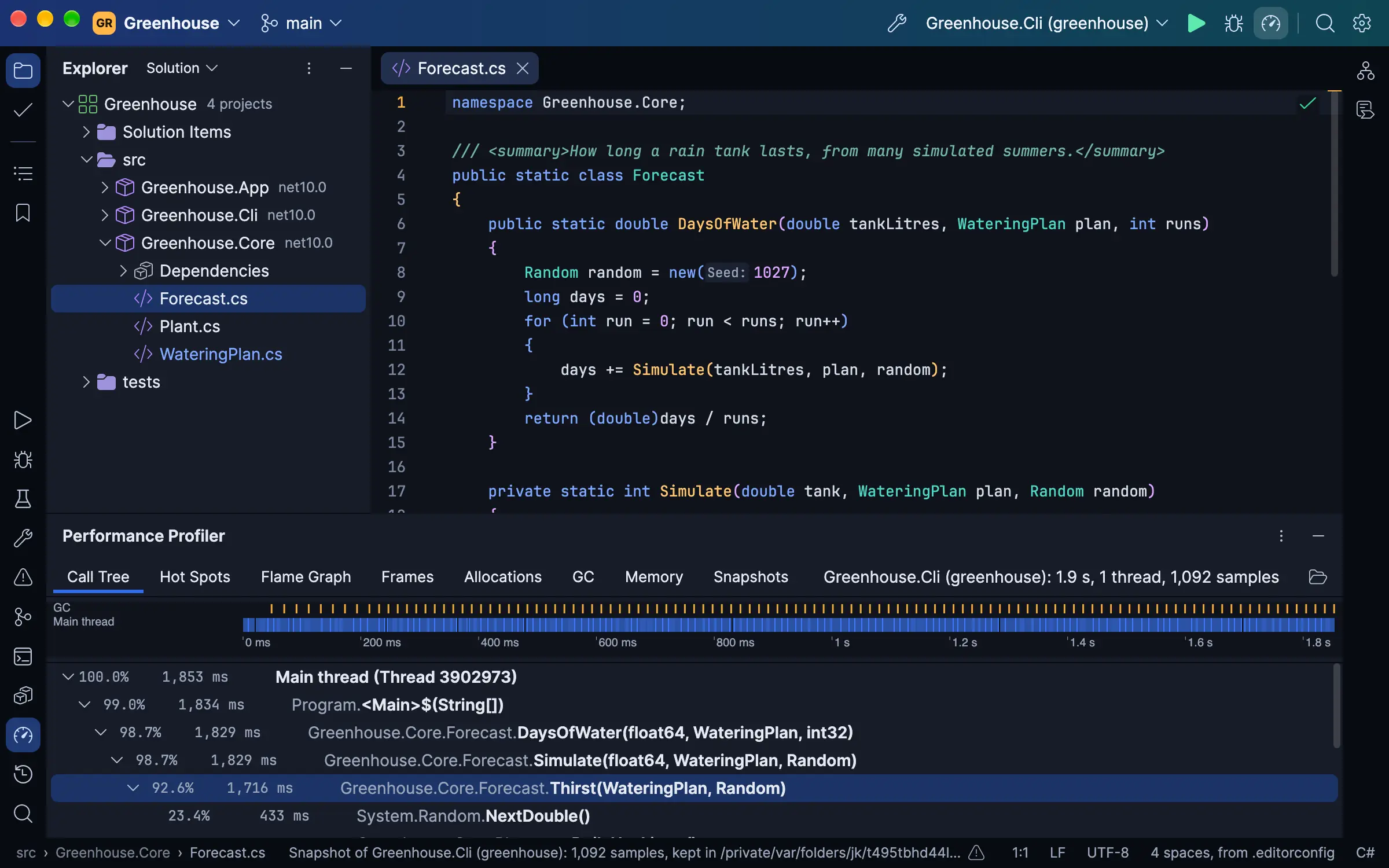Open the NuGet packages sidebar icon

point(23,696)
